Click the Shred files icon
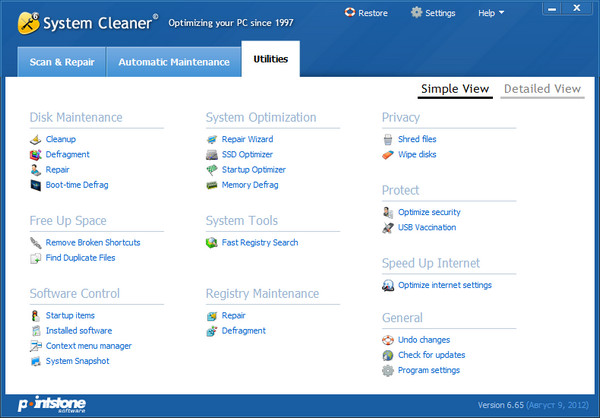600x418 pixels. (388, 139)
